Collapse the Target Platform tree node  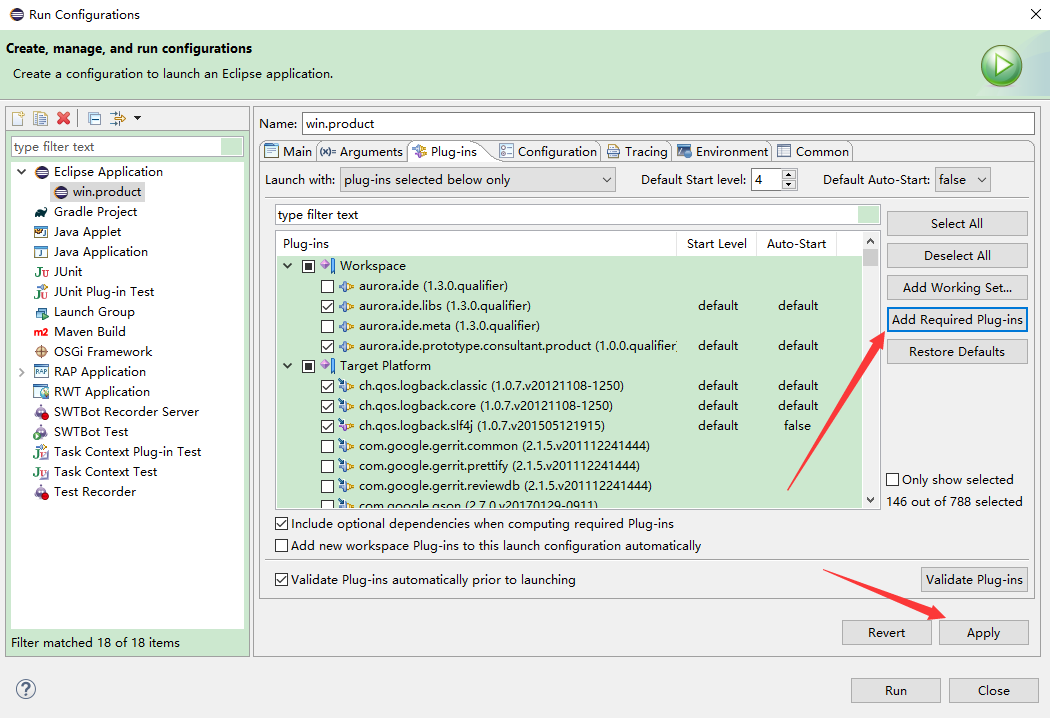pyautogui.click(x=288, y=365)
